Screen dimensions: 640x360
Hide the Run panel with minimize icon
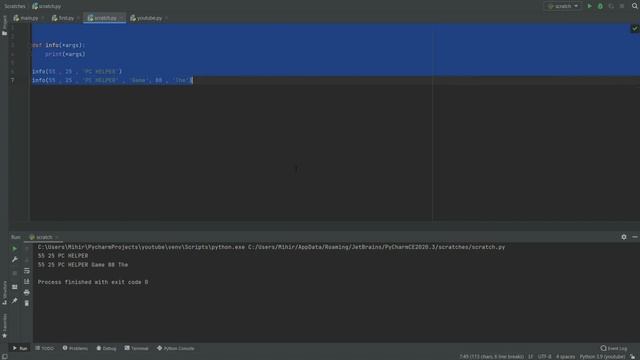pyautogui.click(x=635, y=237)
